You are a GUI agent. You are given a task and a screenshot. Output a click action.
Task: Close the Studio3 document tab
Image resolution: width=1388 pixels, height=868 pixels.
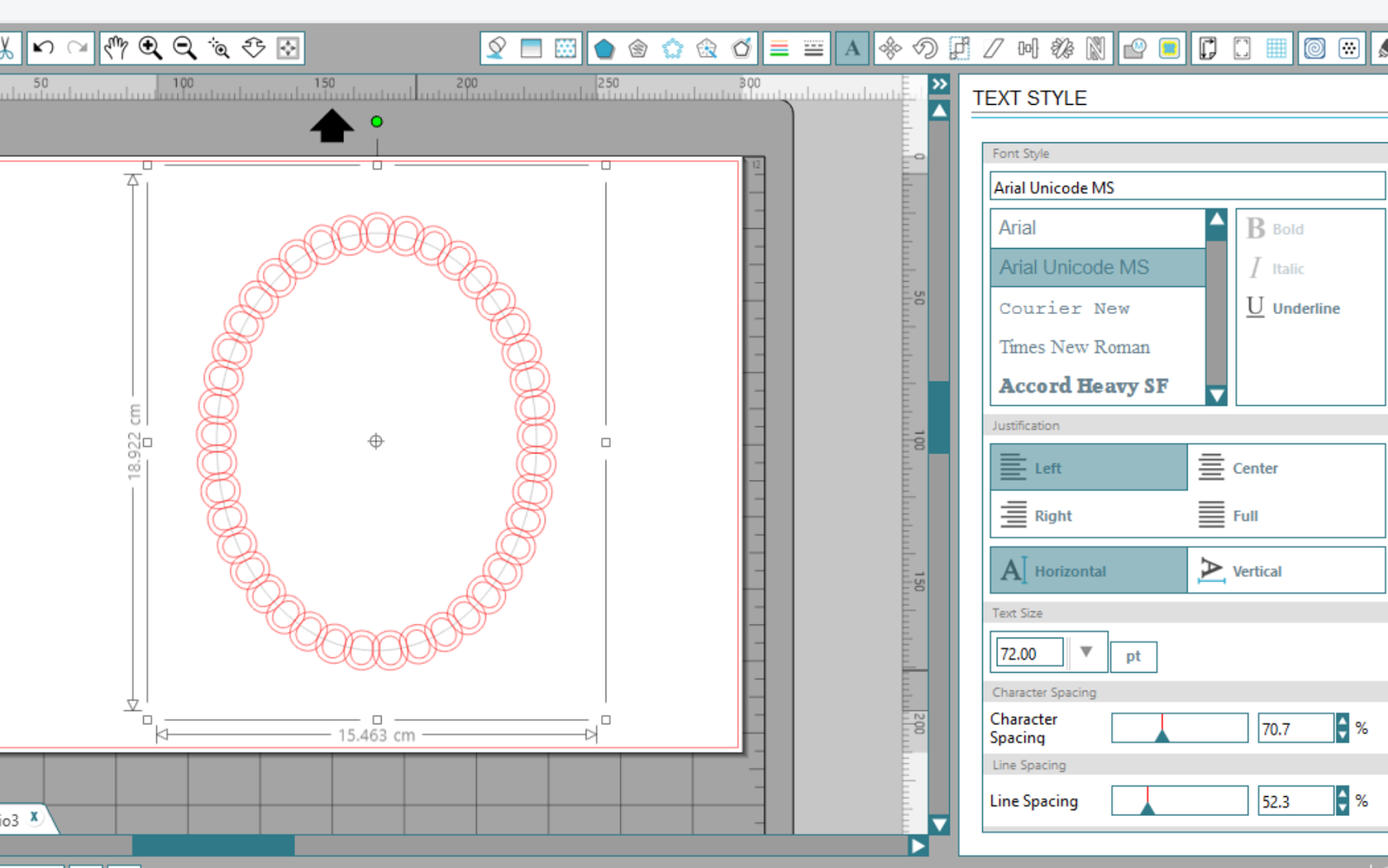pyautogui.click(x=33, y=817)
